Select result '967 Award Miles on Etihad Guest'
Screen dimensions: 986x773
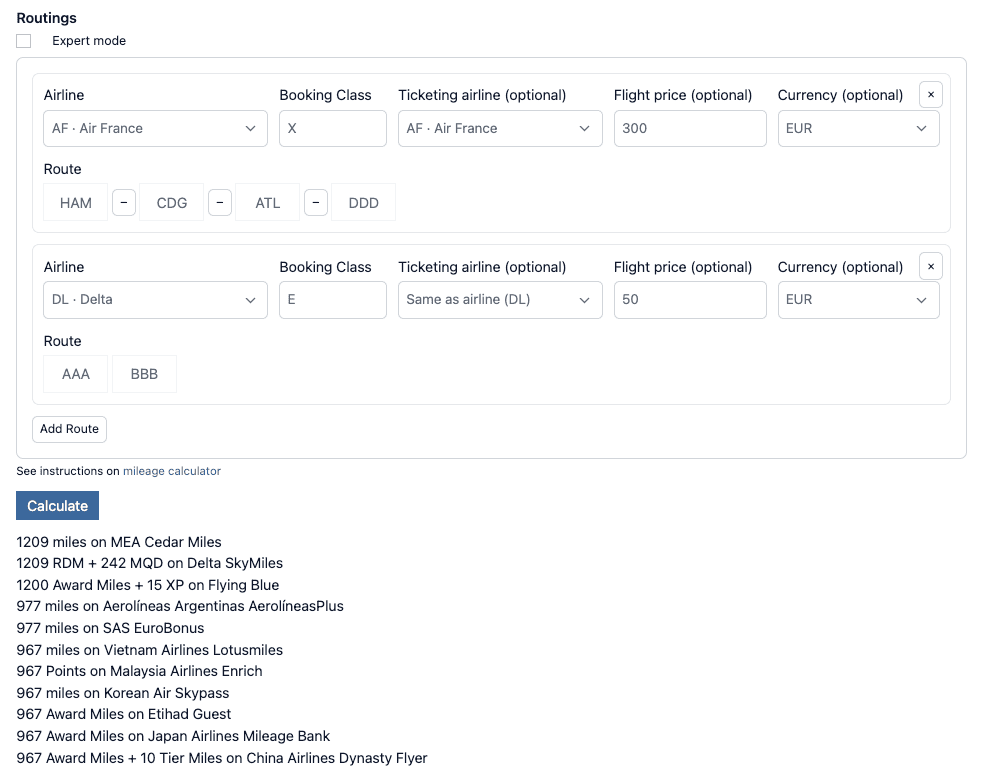[x=124, y=715]
